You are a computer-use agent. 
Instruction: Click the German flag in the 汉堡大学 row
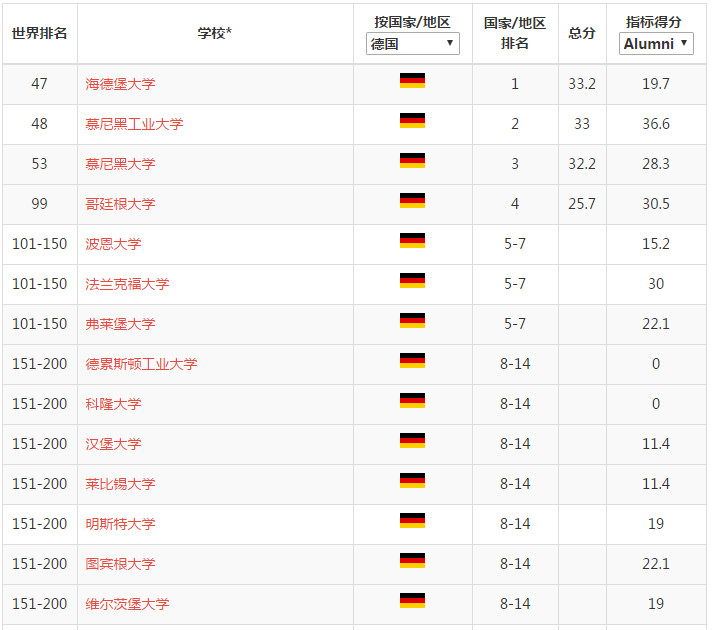412,440
